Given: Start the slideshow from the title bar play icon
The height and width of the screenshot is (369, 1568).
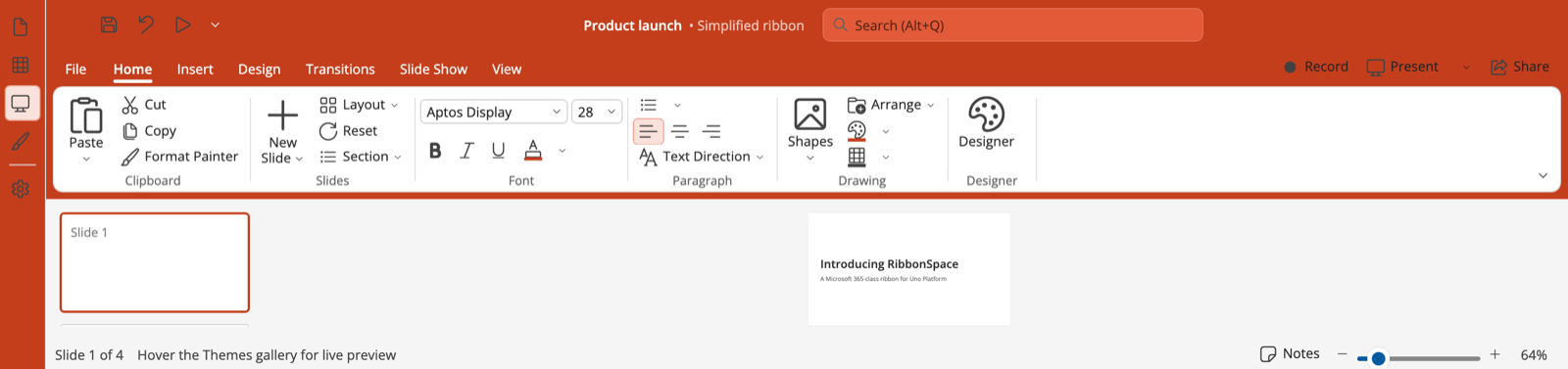Looking at the screenshot, I should (182, 25).
